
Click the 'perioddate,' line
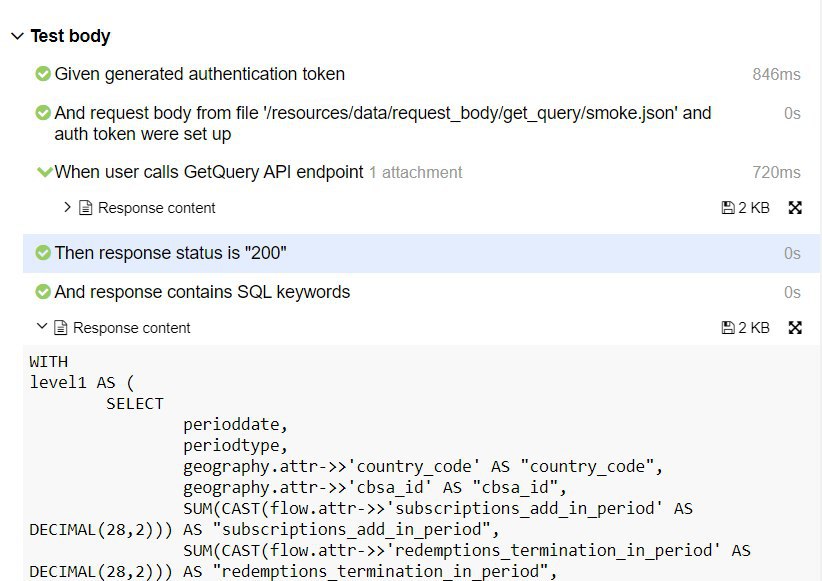tap(235, 425)
